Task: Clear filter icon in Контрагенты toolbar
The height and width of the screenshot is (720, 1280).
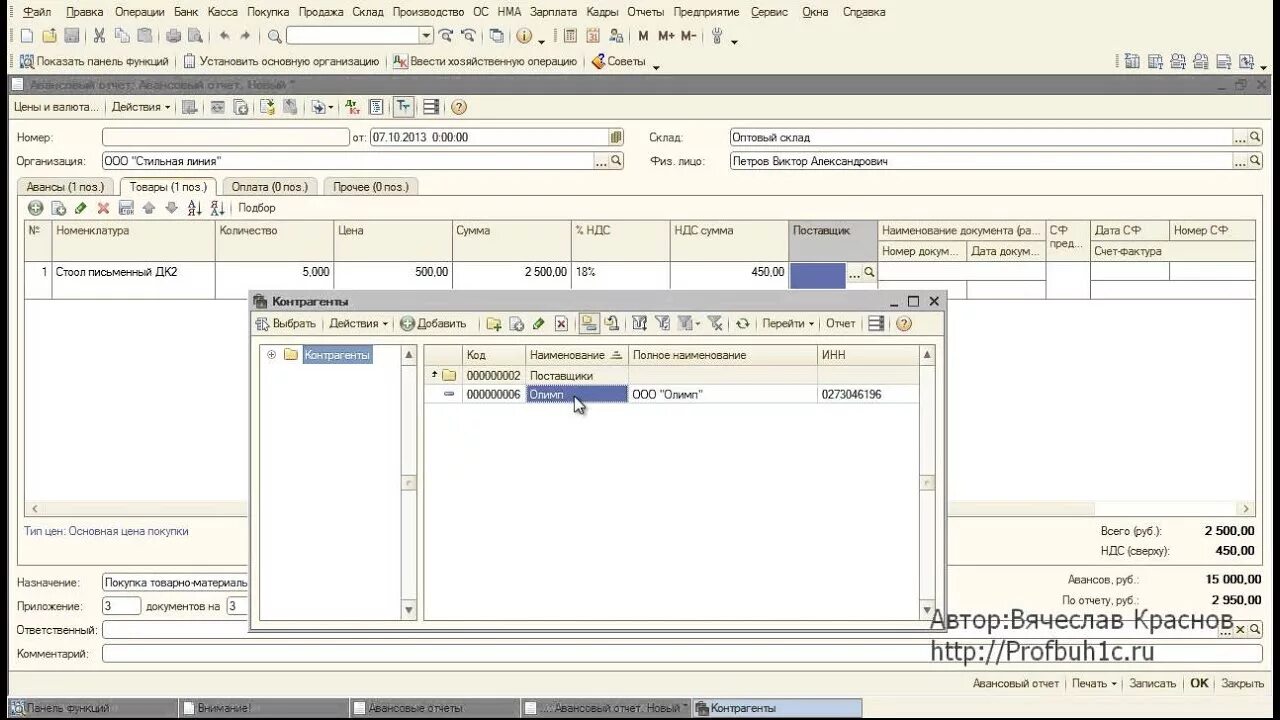Action: click(715, 324)
